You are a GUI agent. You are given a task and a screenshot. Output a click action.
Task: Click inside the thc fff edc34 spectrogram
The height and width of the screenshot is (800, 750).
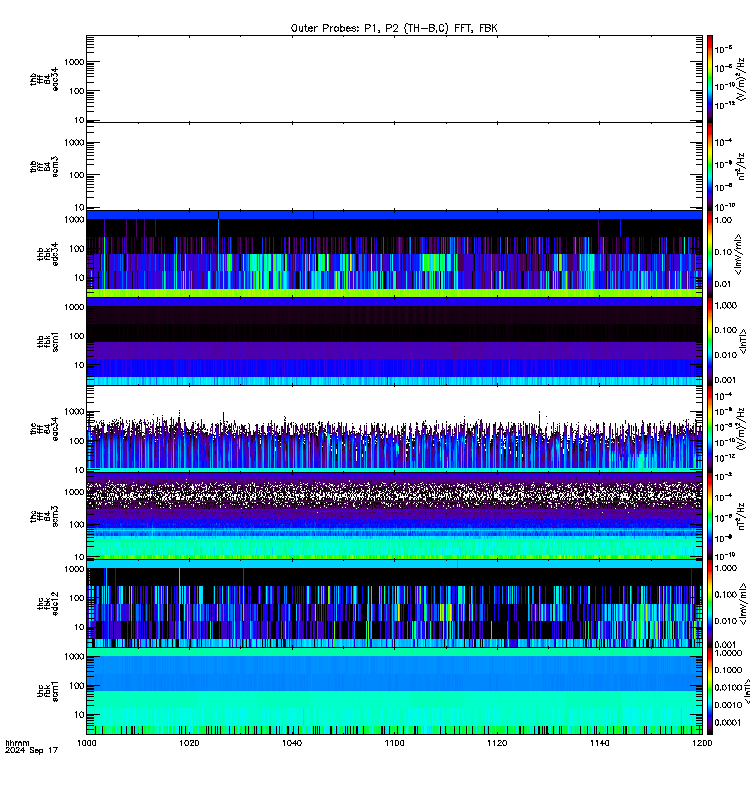[394, 429]
